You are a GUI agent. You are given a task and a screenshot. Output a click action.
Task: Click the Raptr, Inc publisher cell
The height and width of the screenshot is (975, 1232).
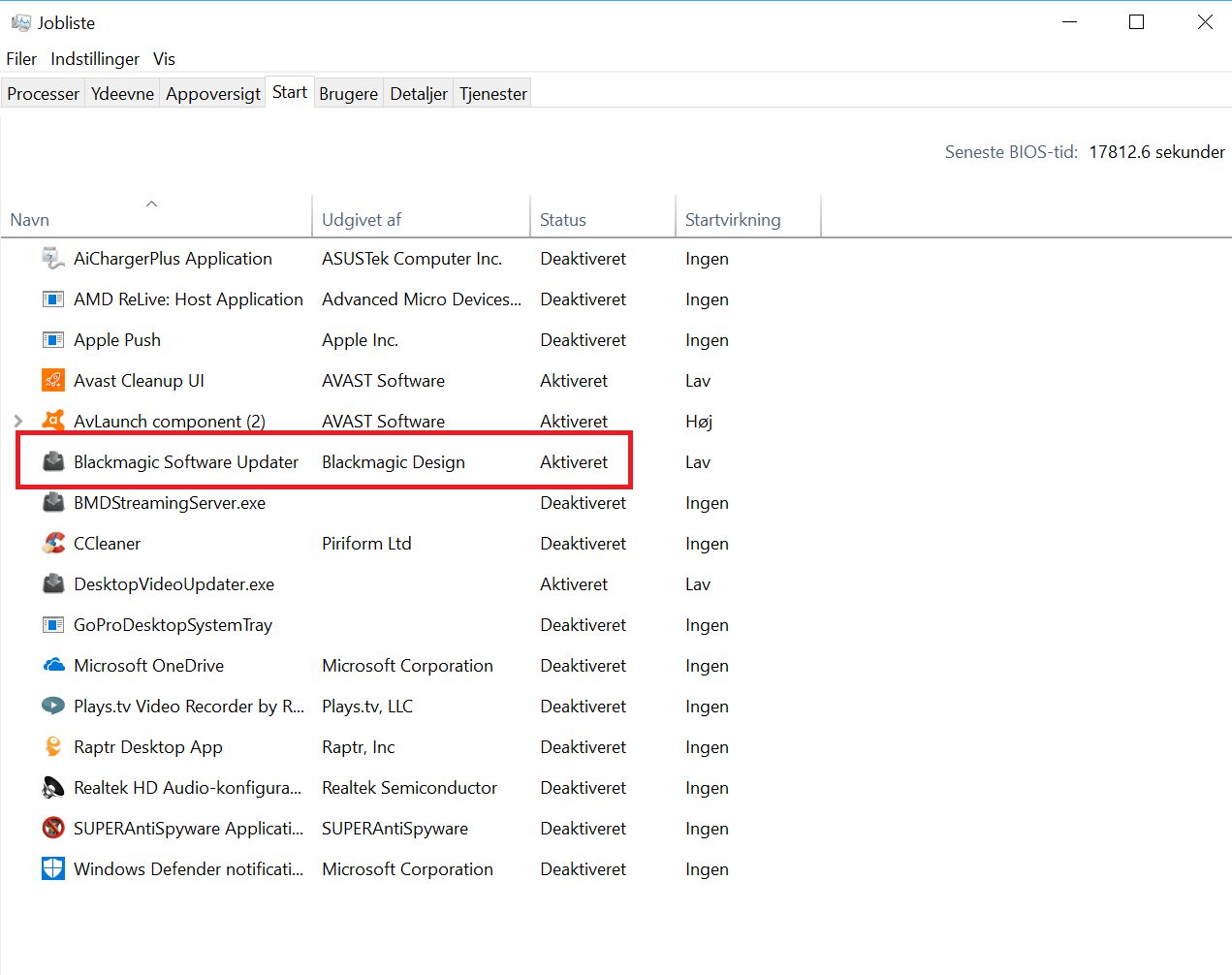coord(359,747)
